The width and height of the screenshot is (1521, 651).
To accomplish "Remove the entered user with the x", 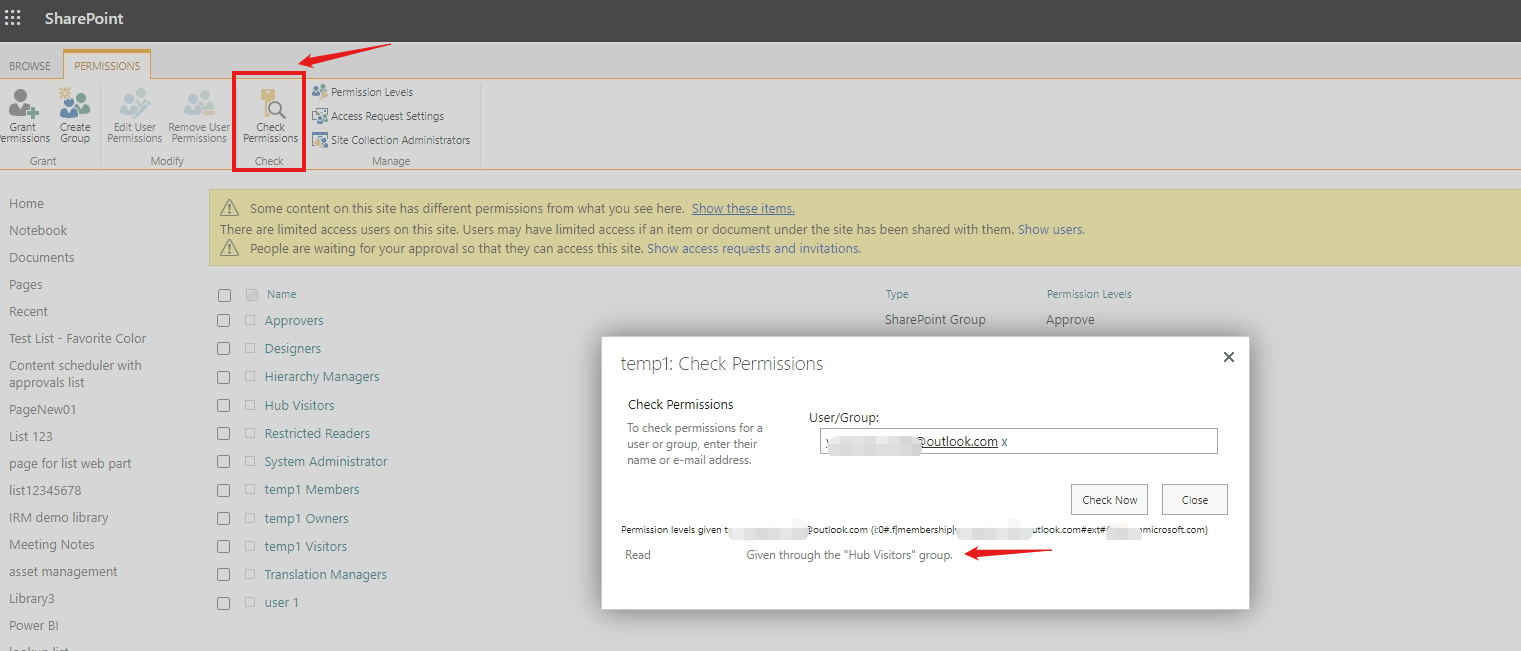I will click(1005, 442).
